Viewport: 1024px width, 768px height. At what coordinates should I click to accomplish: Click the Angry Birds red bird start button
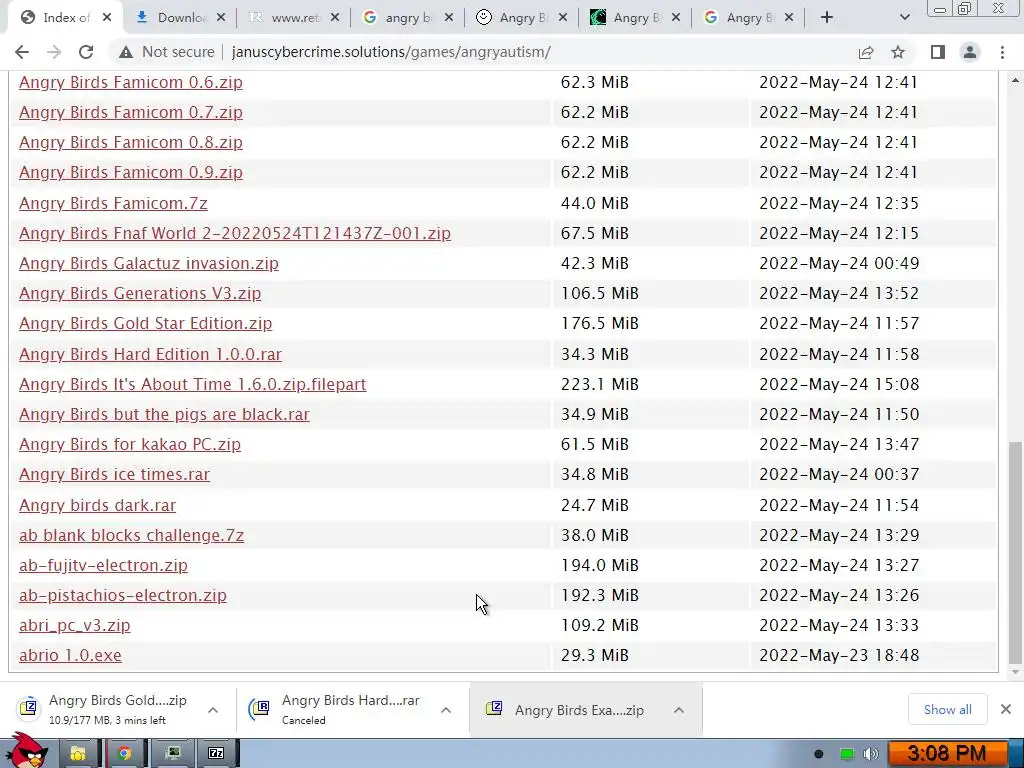pyautogui.click(x=25, y=750)
